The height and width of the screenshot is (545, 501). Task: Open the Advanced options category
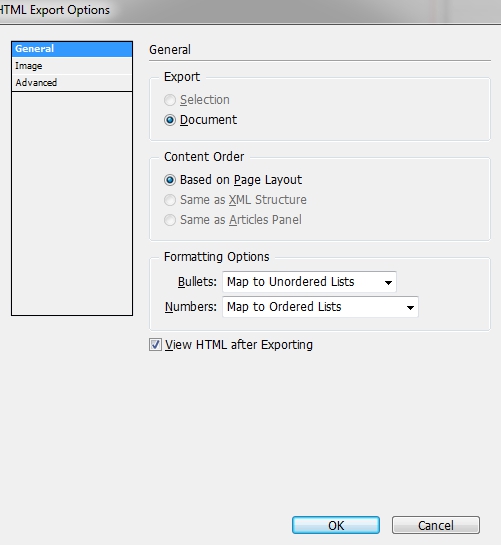(72, 83)
